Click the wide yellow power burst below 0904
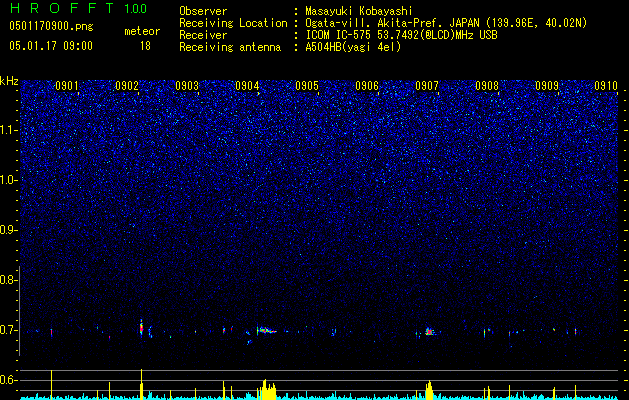The image size is (629, 400). (x=267, y=390)
